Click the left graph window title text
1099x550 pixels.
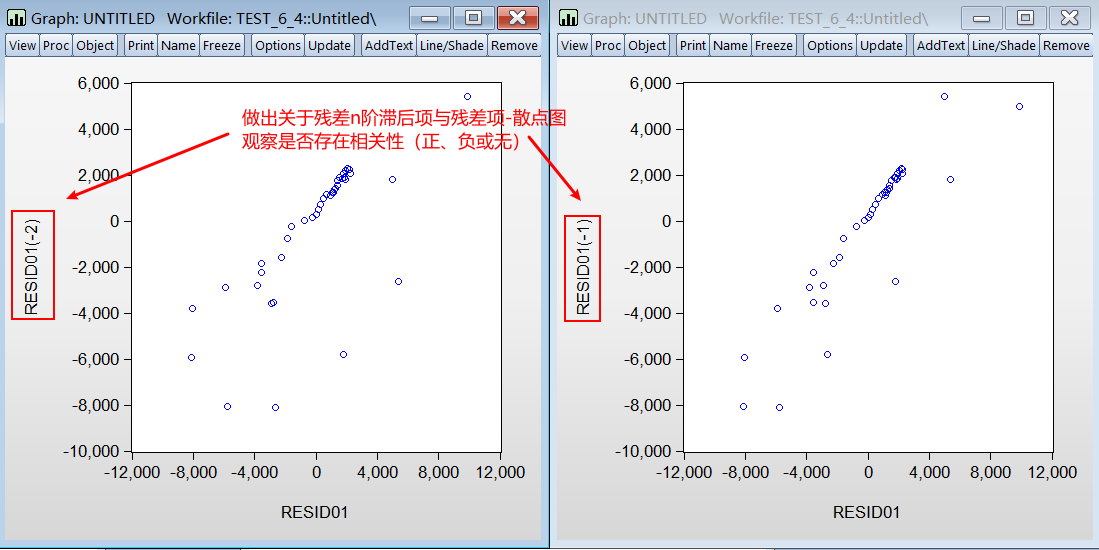coord(204,18)
